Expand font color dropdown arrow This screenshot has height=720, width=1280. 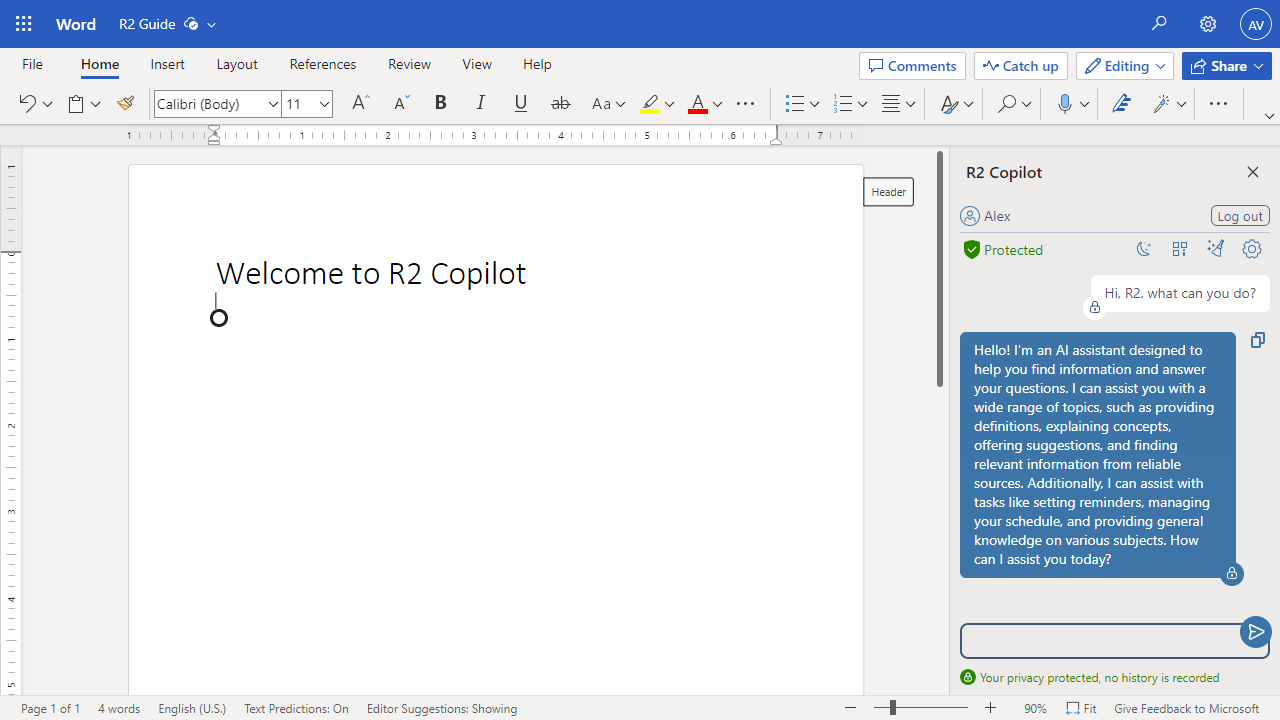pyautogui.click(x=718, y=104)
